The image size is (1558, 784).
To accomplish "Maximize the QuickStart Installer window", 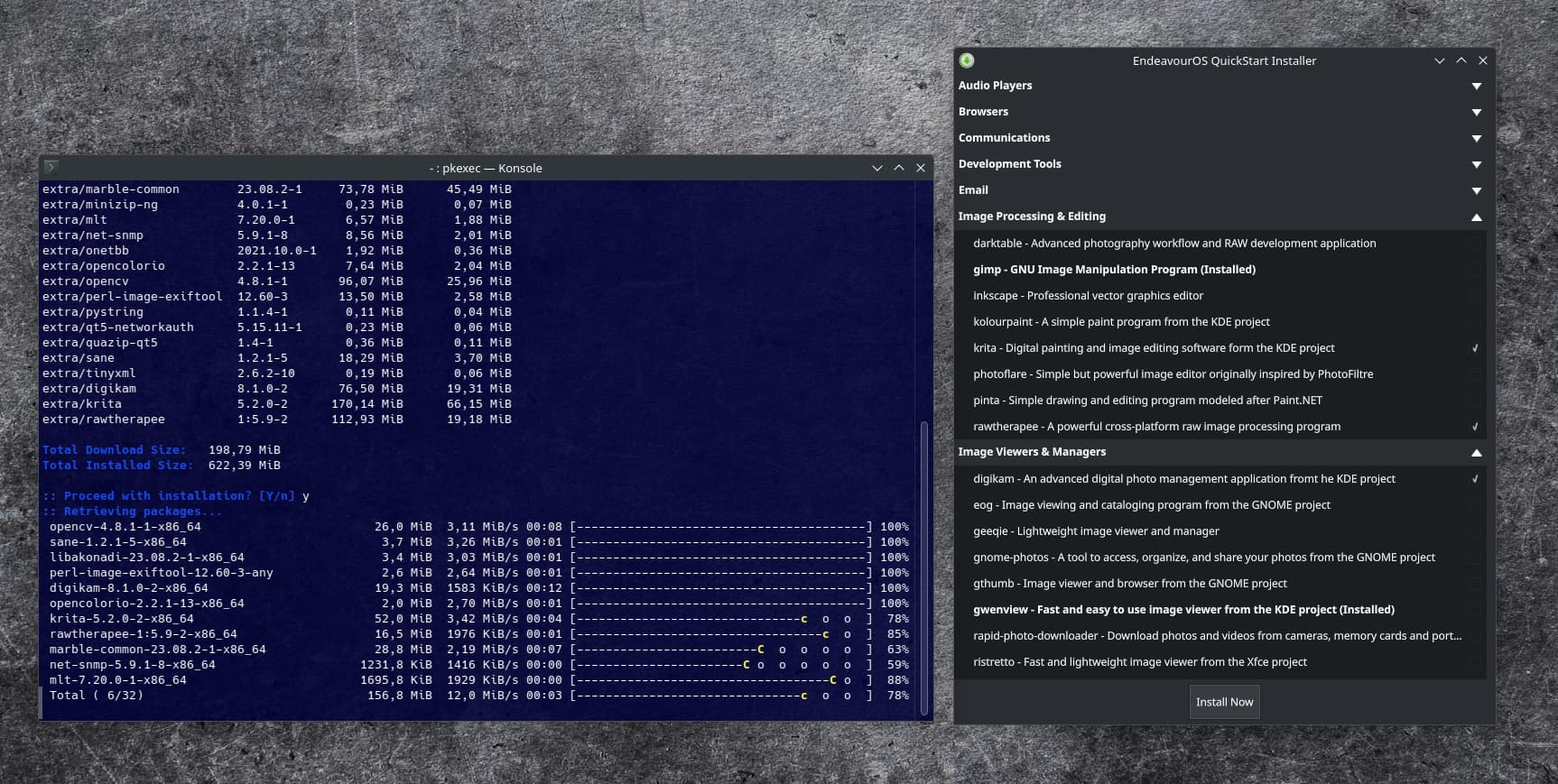I will pyautogui.click(x=1461, y=60).
